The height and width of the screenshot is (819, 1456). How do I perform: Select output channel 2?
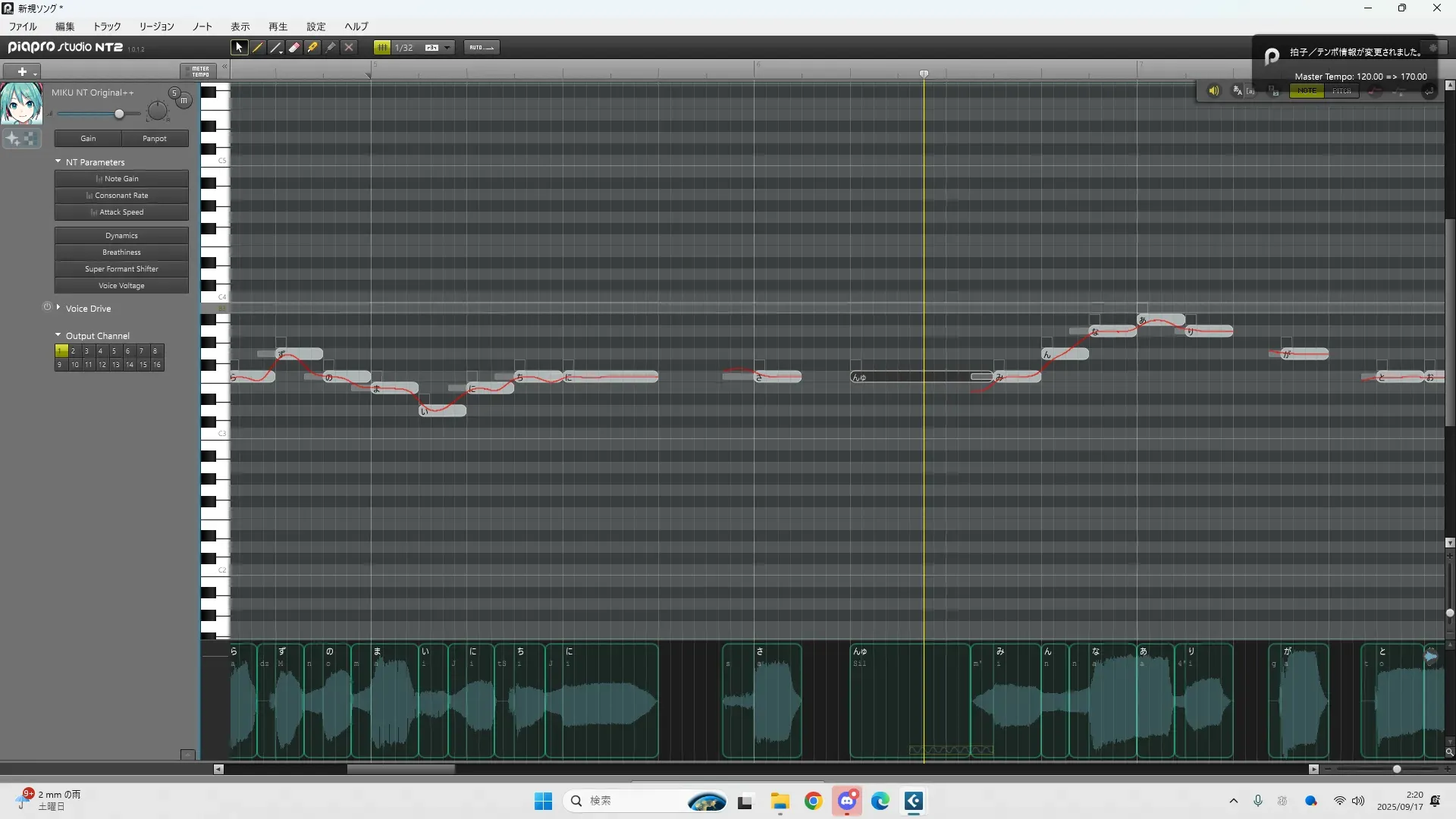pyautogui.click(x=74, y=350)
